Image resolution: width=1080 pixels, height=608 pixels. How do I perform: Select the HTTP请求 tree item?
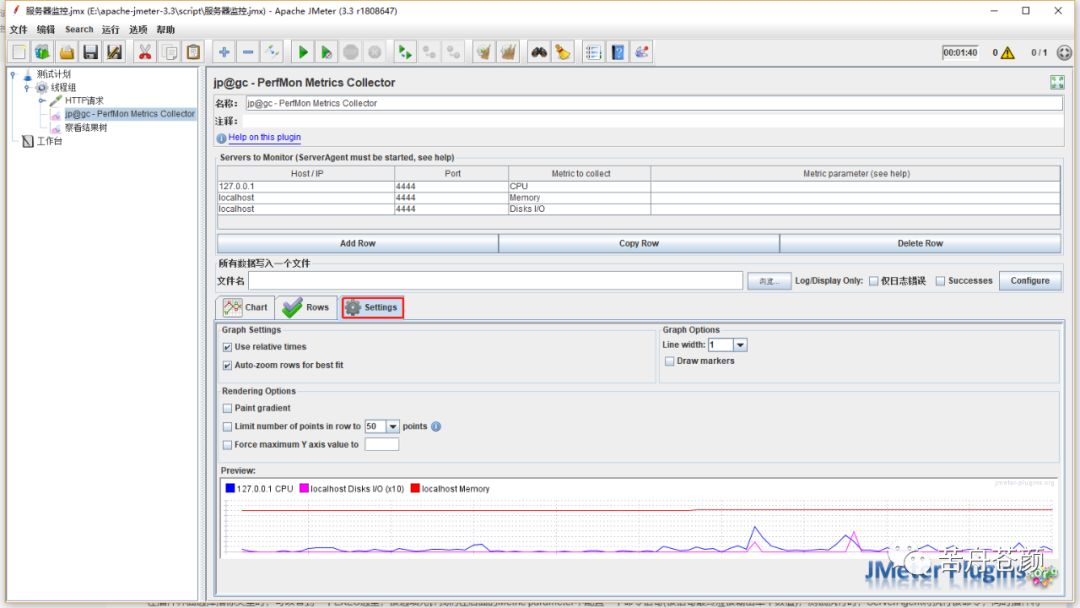(84, 101)
